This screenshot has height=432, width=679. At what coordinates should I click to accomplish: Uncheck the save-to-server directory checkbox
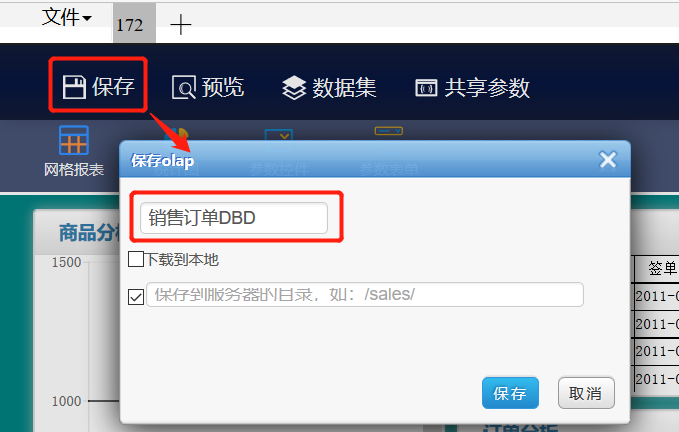click(x=136, y=297)
